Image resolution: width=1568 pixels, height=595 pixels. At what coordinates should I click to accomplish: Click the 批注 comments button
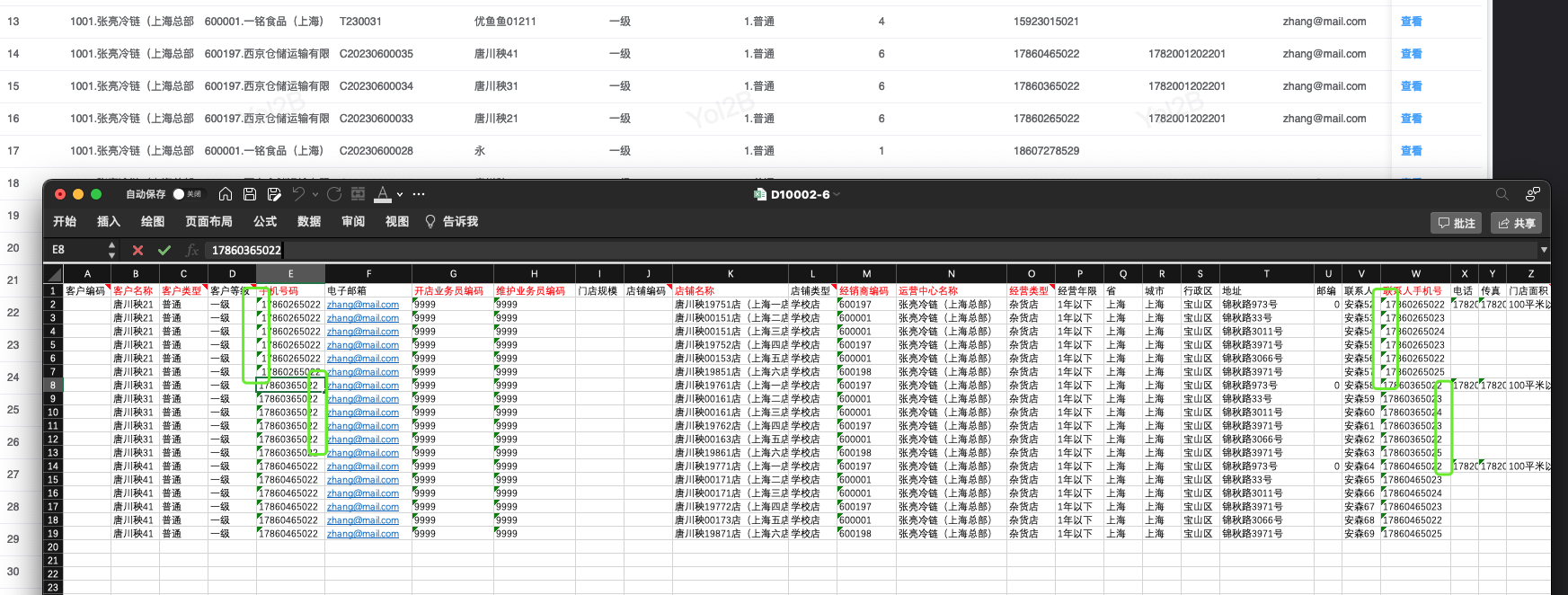[1456, 223]
